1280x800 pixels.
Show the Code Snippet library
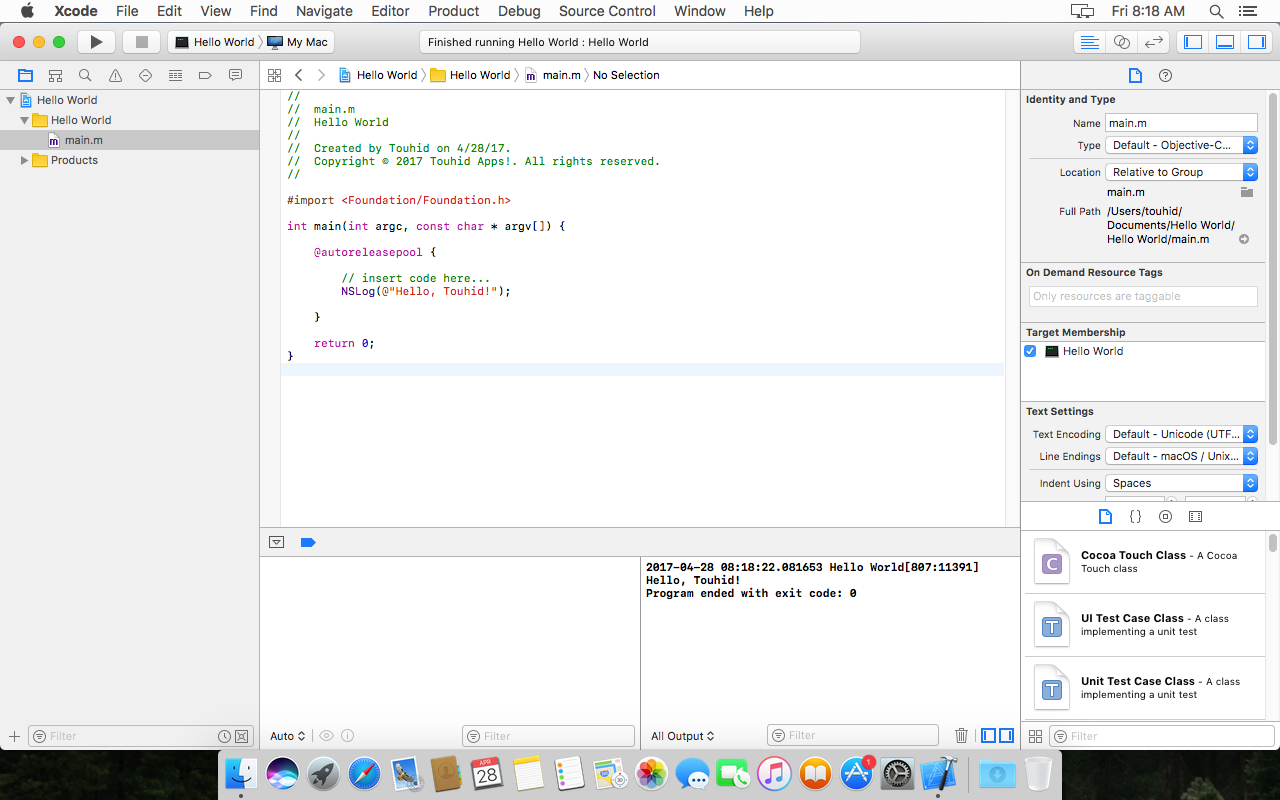pyautogui.click(x=1135, y=517)
